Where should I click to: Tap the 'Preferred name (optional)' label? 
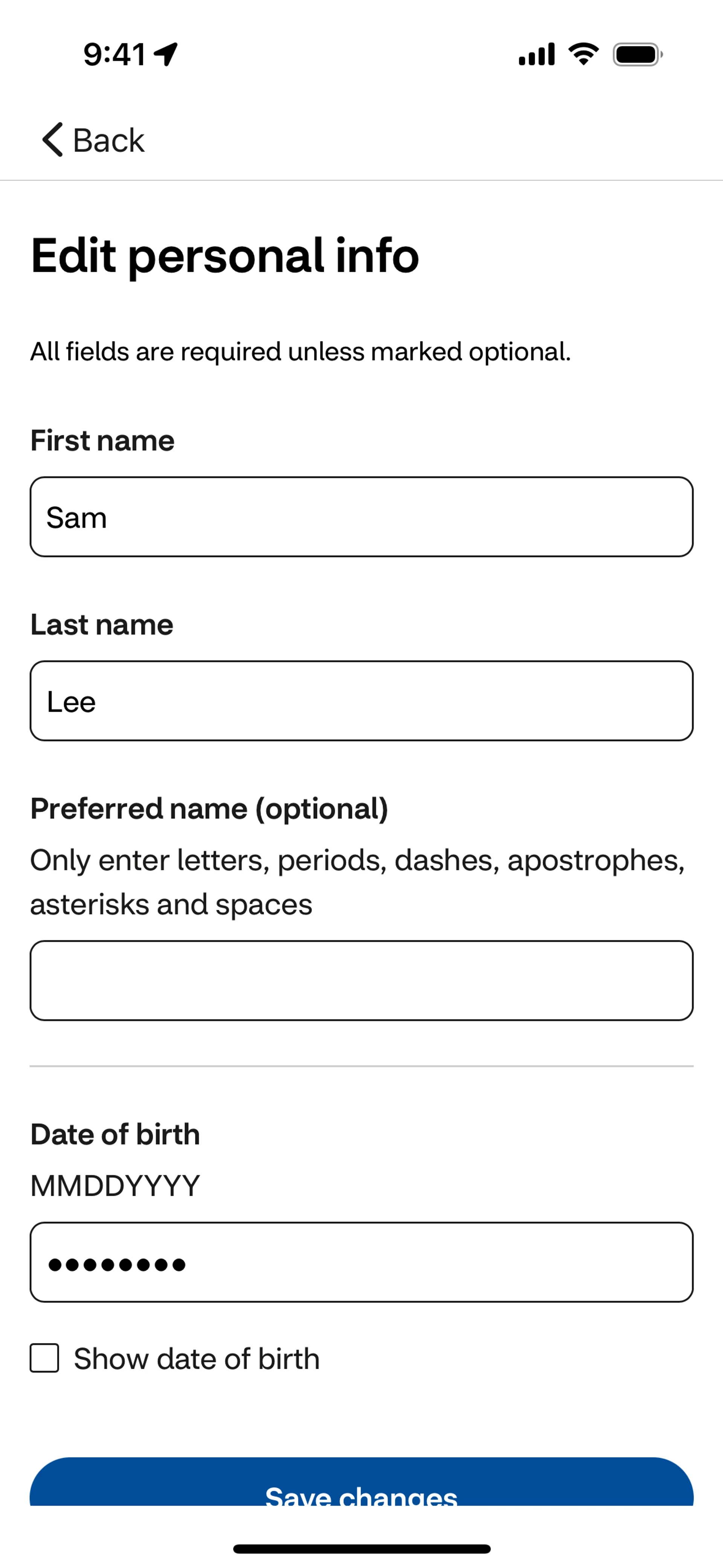[209, 808]
